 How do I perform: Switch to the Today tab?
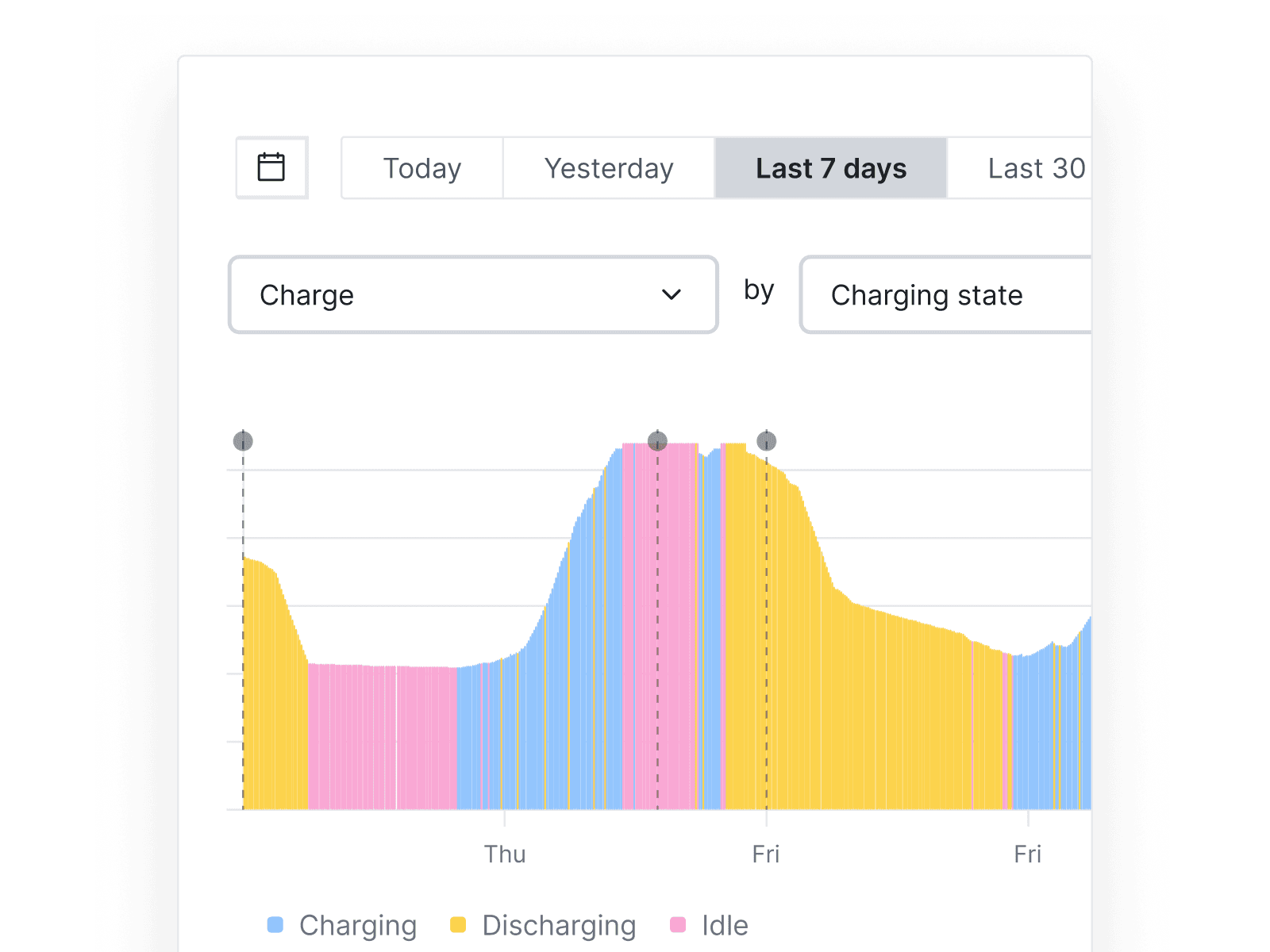421,167
